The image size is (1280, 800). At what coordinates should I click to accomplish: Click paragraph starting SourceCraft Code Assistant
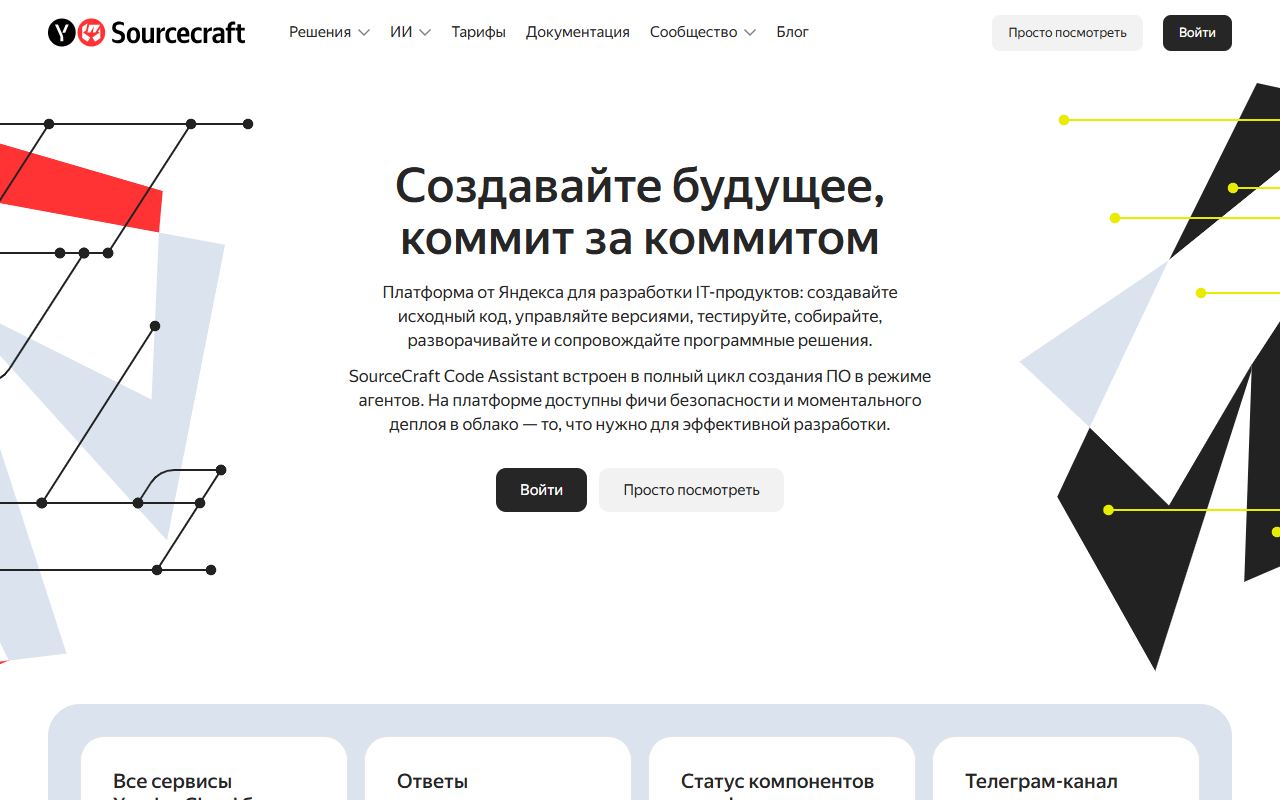[640, 400]
